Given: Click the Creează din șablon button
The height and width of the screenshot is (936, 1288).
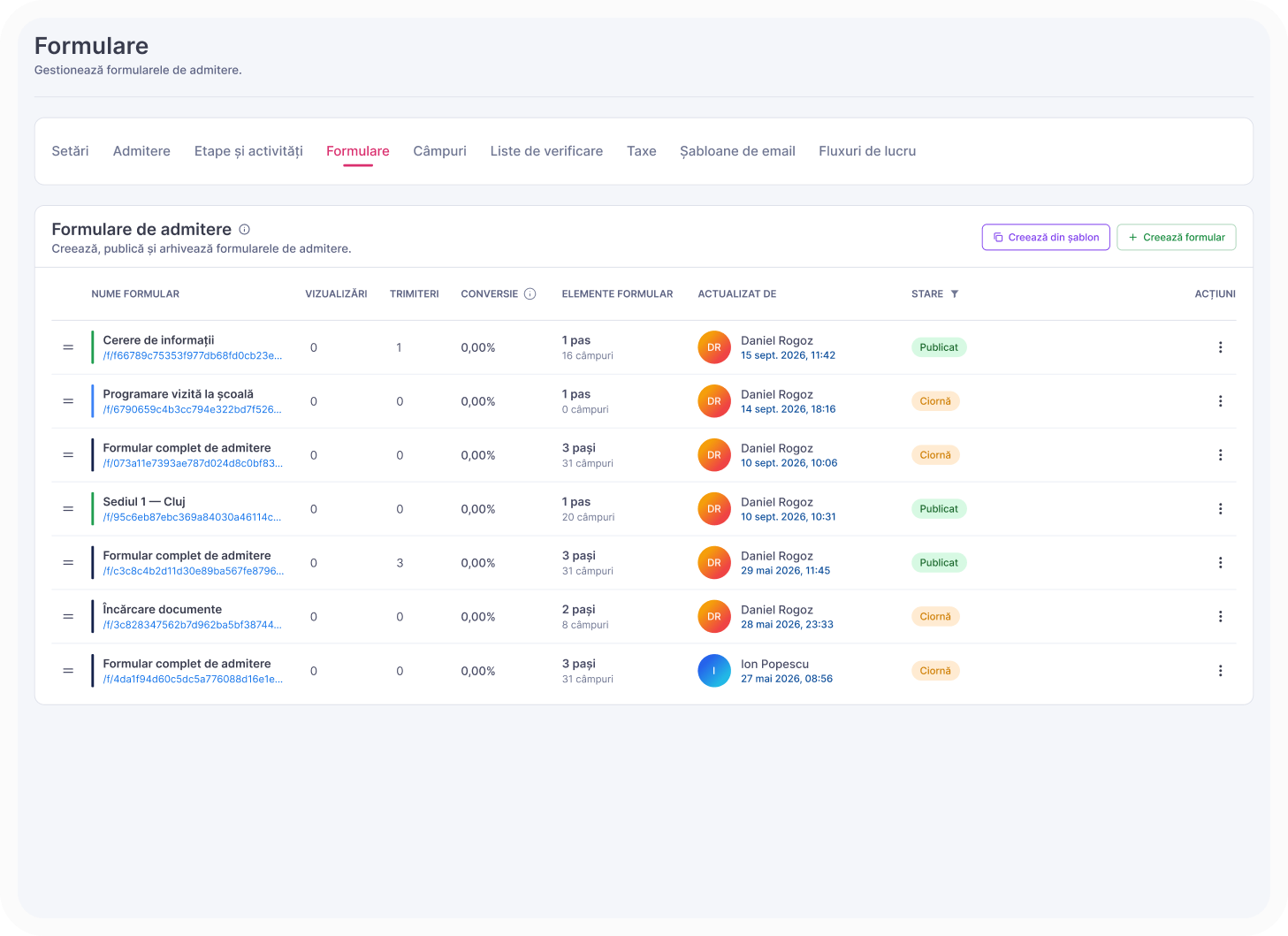Looking at the screenshot, I should point(1046,237).
